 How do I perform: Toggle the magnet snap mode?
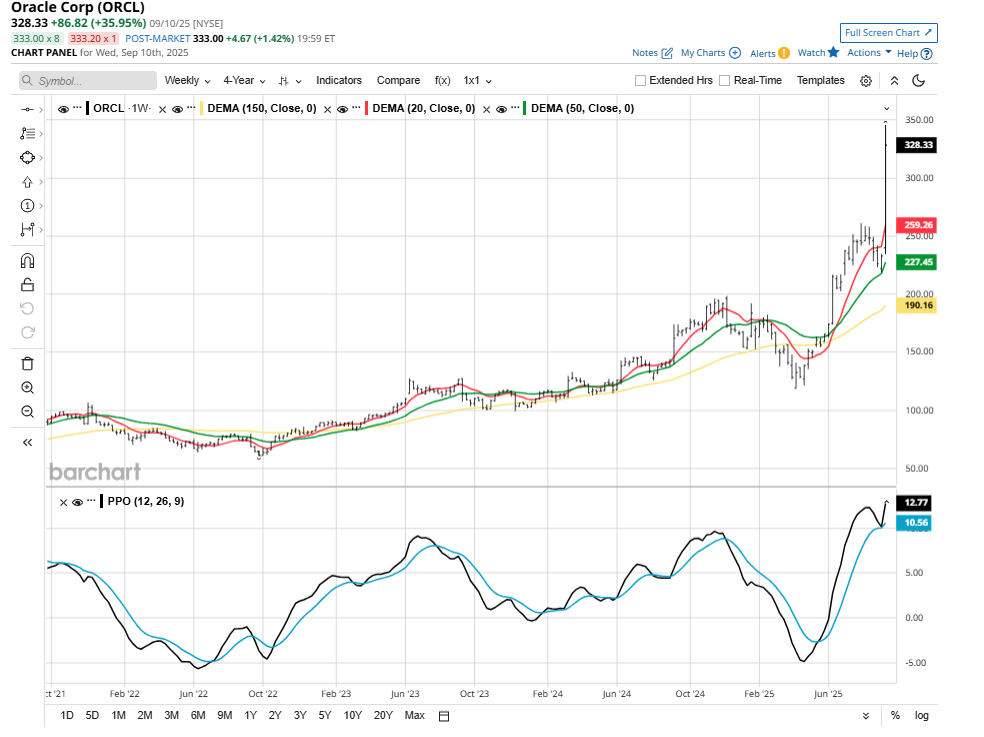[x=27, y=261]
